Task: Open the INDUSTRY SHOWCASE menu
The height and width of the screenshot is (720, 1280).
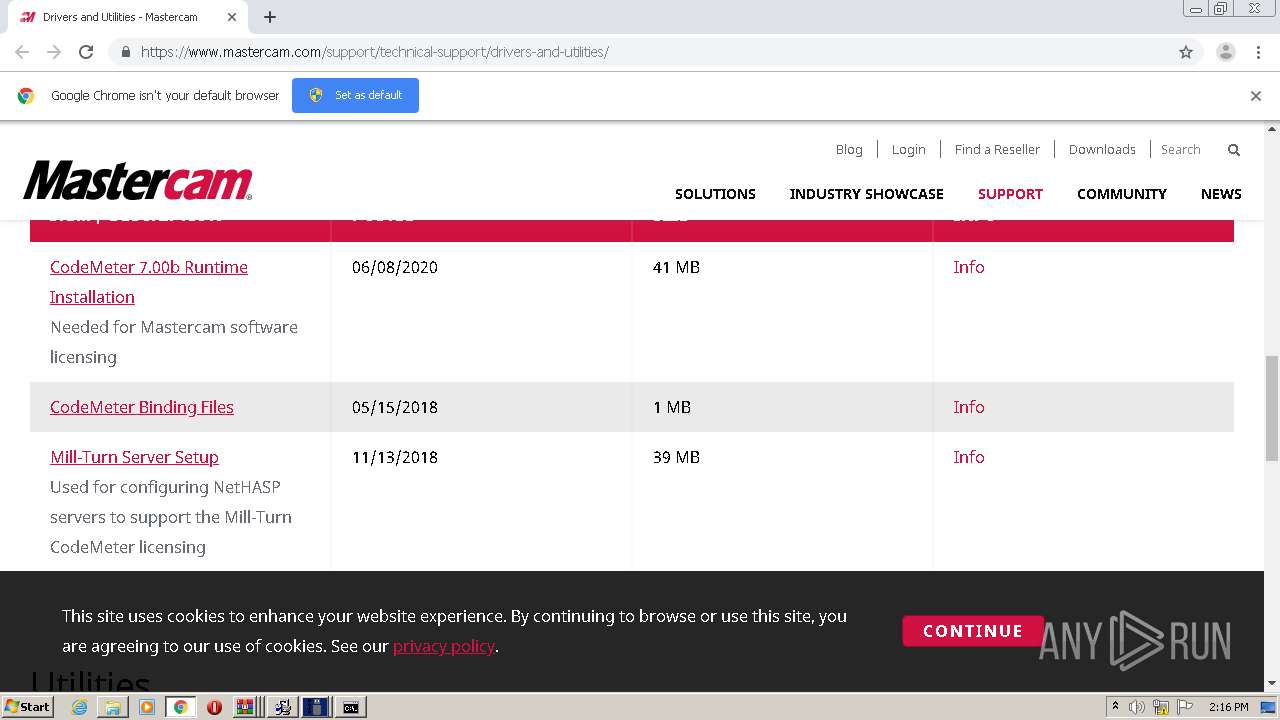Action: 866,194
